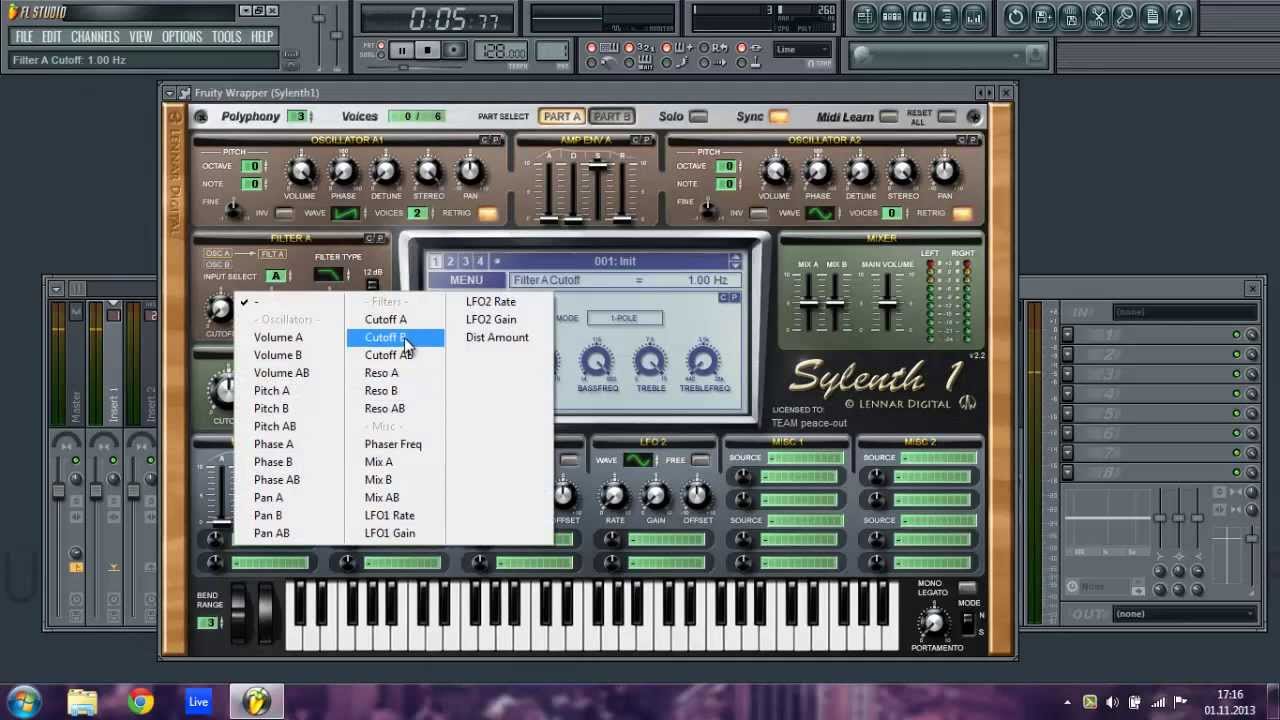Click the Sylenth1 display MENU button
This screenshot has height=720, width=1280.
pyautogui.click(x=466, y=281)
